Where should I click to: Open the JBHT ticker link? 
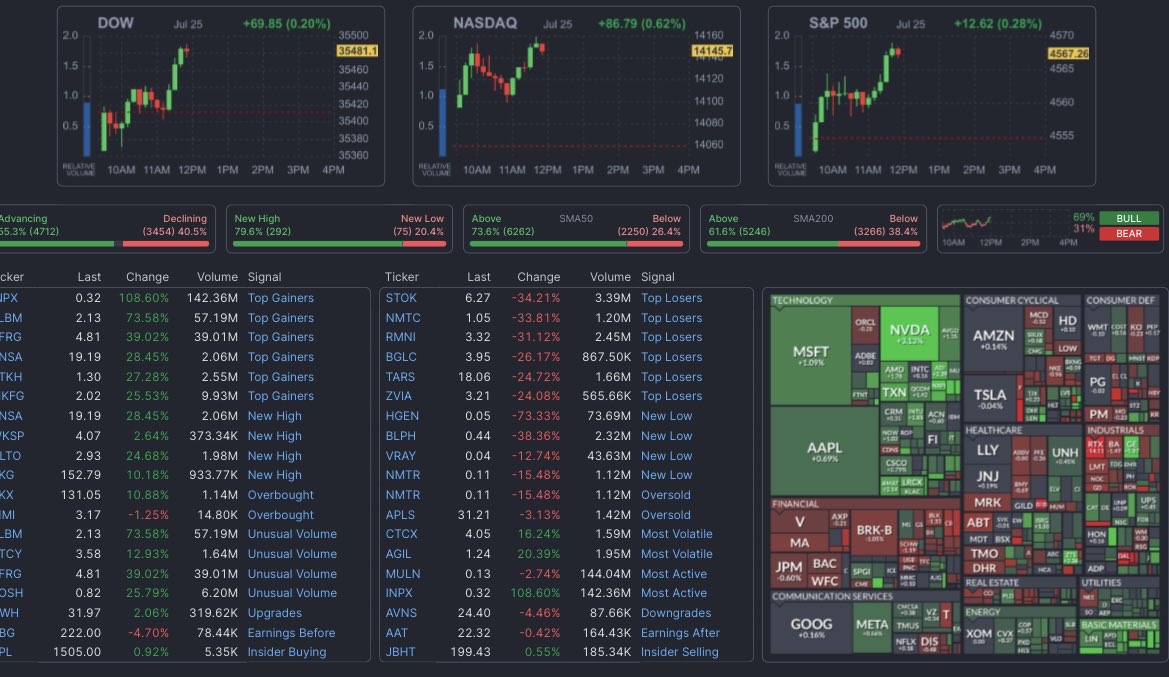pos(400,652)
